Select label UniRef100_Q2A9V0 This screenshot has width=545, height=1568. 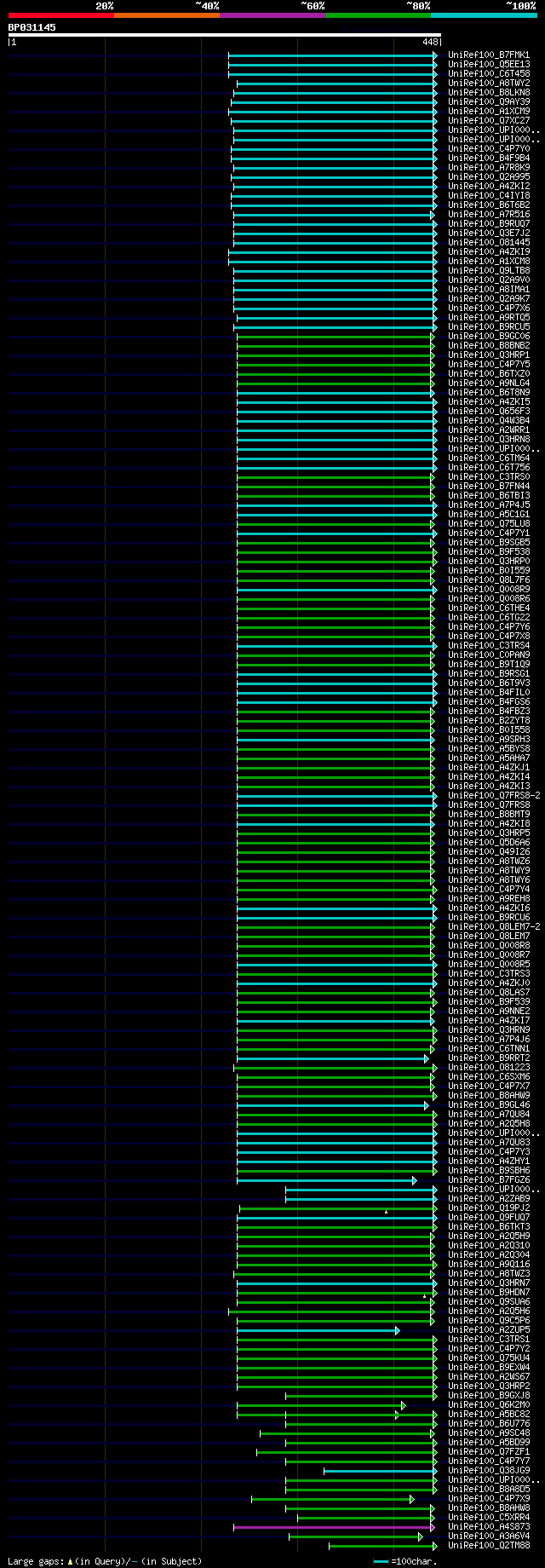coord(489,280)
